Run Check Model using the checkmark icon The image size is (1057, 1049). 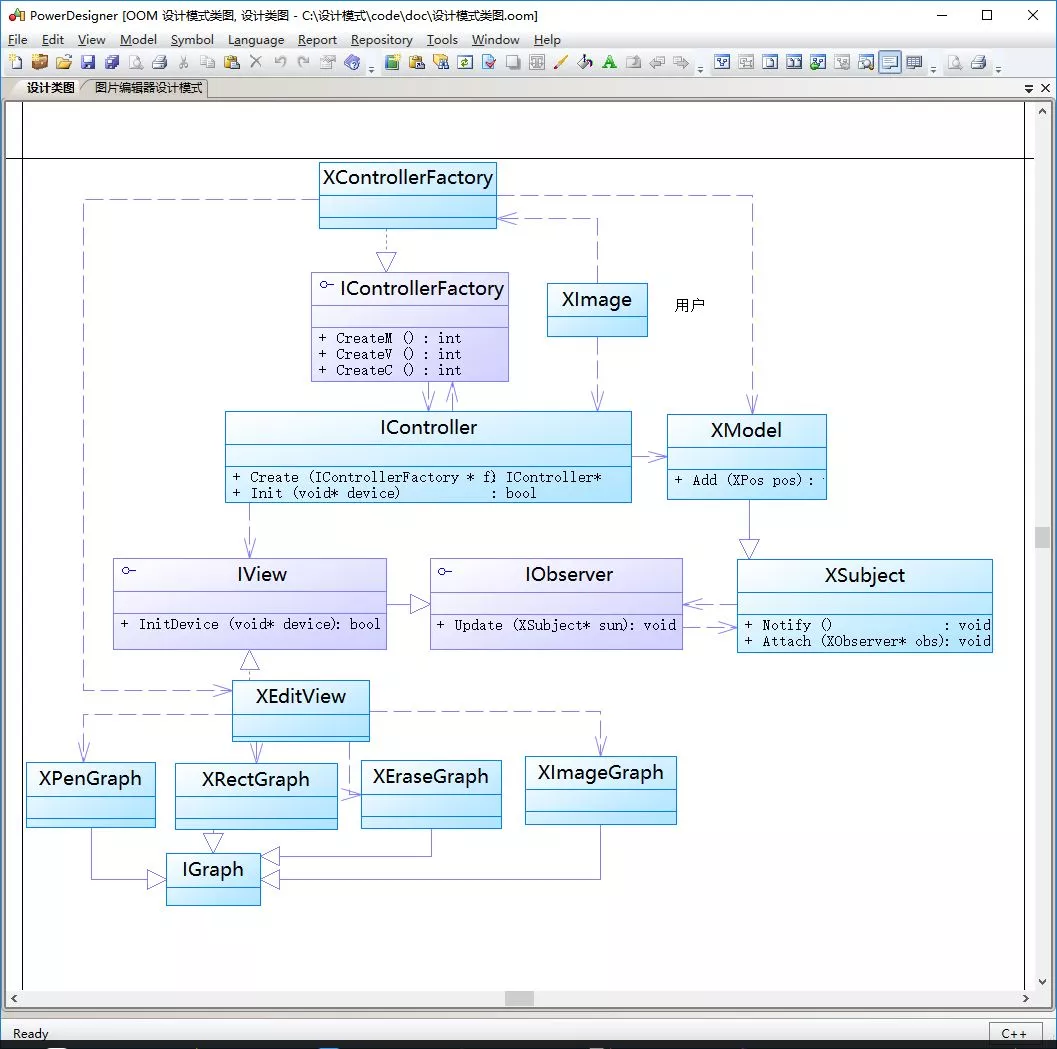coord(489,63)
